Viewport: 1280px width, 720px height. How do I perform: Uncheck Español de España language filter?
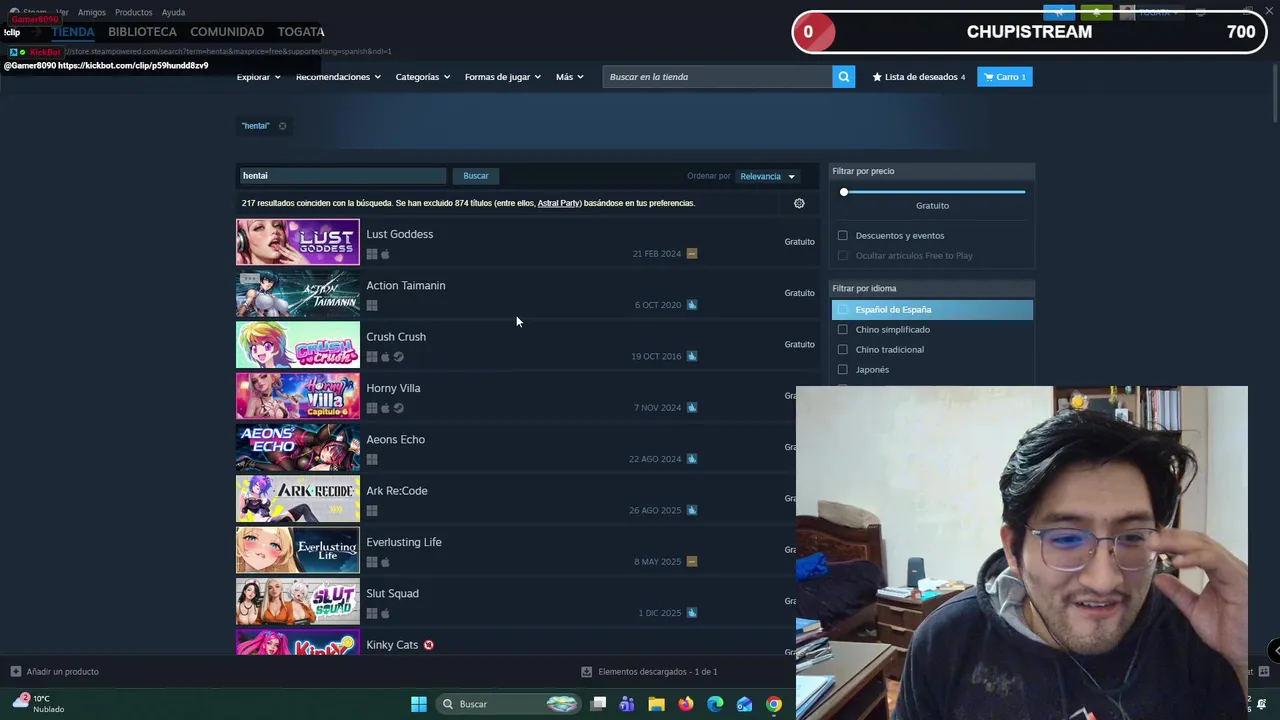843,310
